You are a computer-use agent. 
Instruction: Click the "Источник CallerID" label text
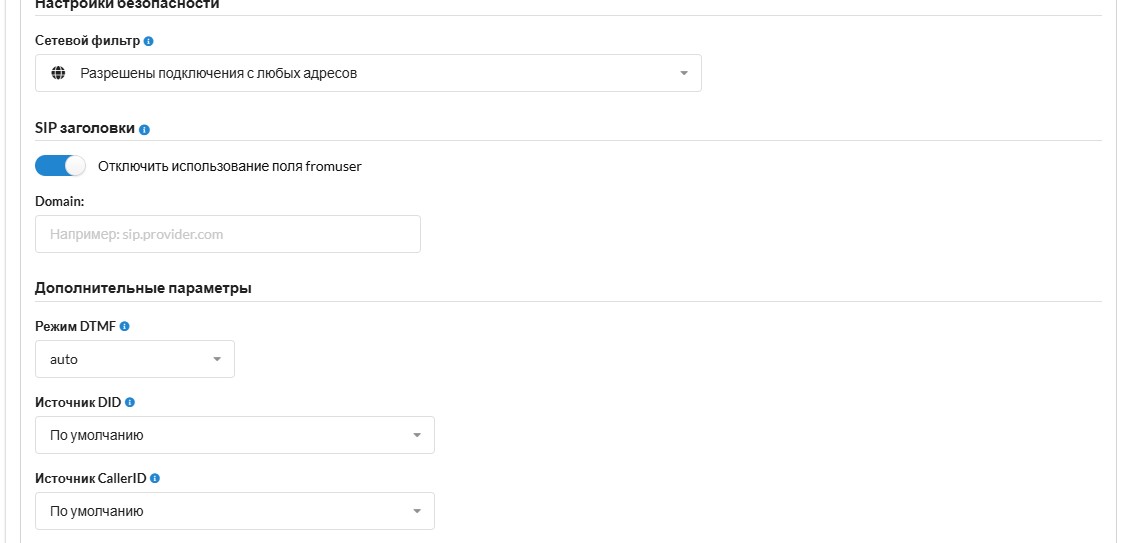[x=91, y=478]
